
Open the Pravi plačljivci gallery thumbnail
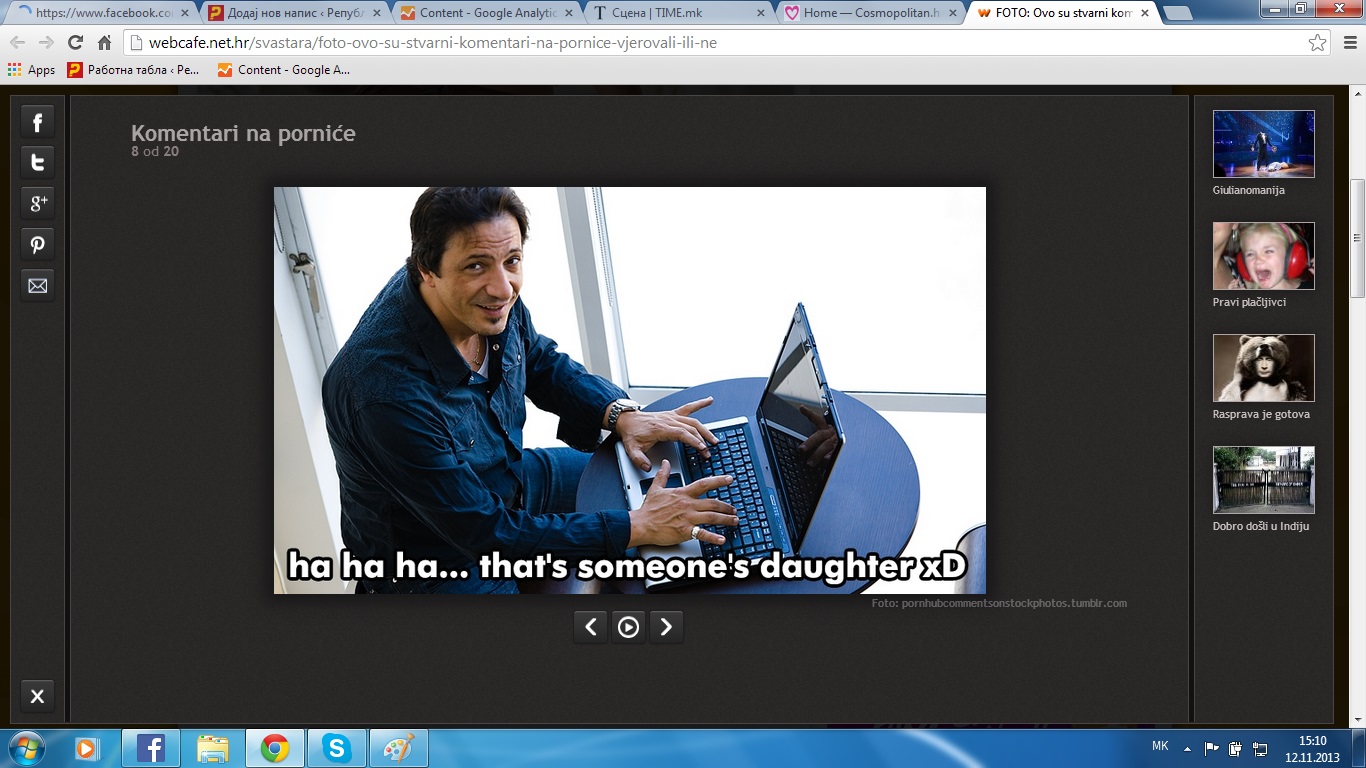click(x=1263, y=256)
